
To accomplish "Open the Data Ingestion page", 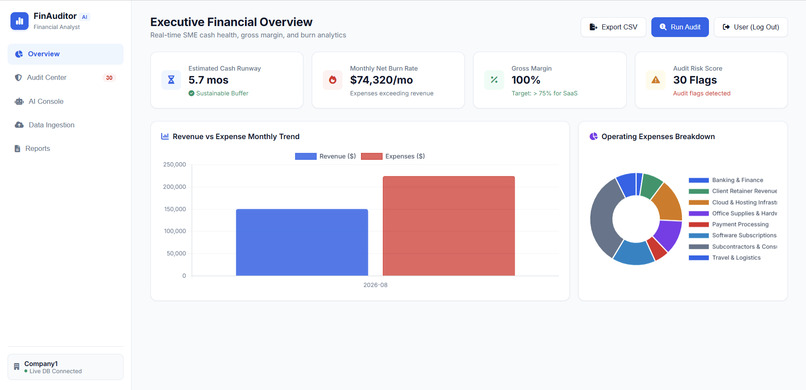I will coord(65,125).
